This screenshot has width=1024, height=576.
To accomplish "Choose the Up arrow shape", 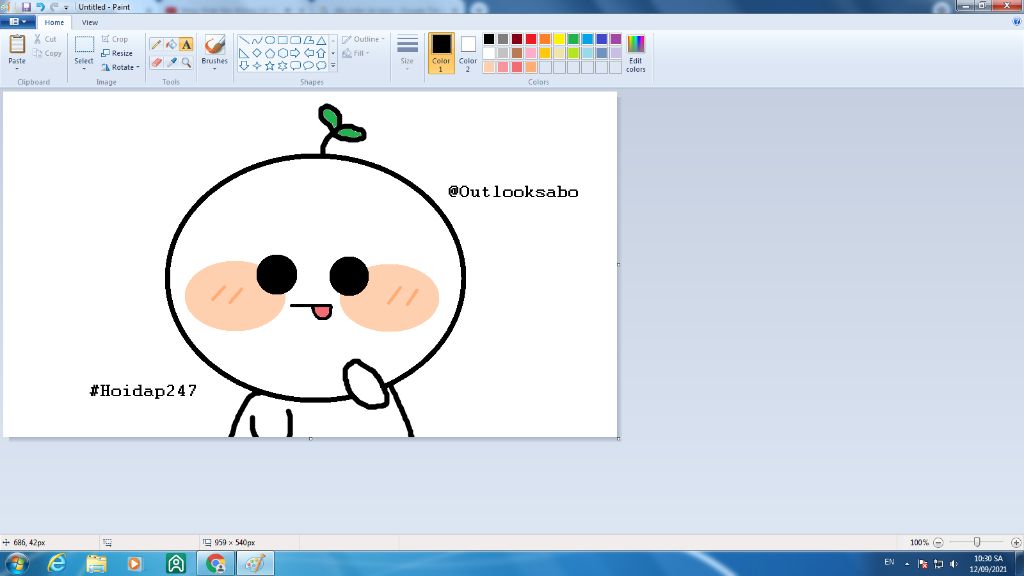I will click(x=321, y=53).
